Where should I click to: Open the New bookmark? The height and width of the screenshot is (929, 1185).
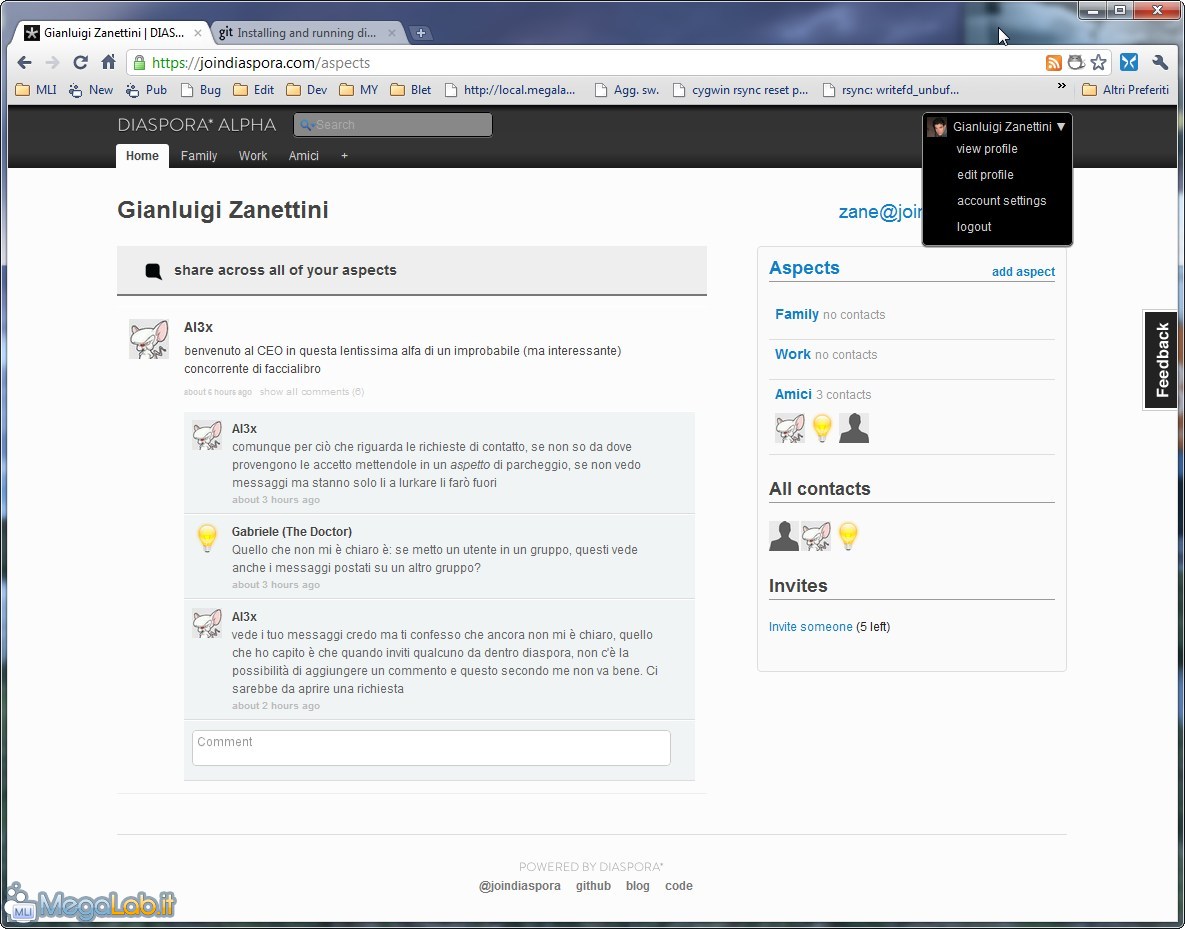(x=91, y=90)
